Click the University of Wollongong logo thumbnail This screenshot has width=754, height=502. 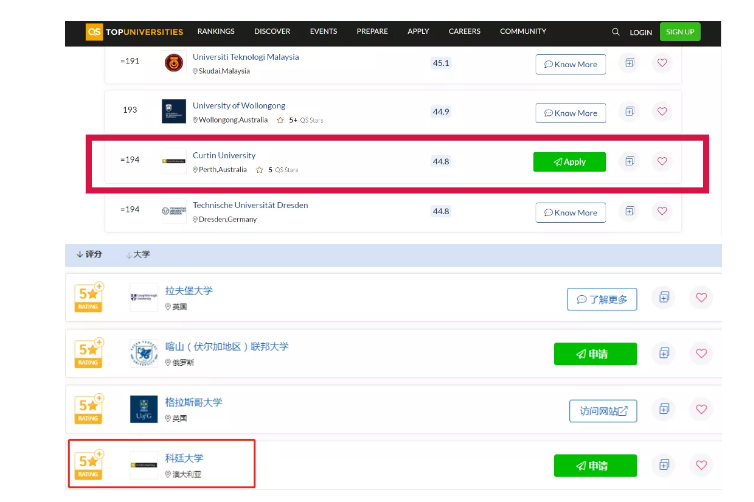coord(174,111)
